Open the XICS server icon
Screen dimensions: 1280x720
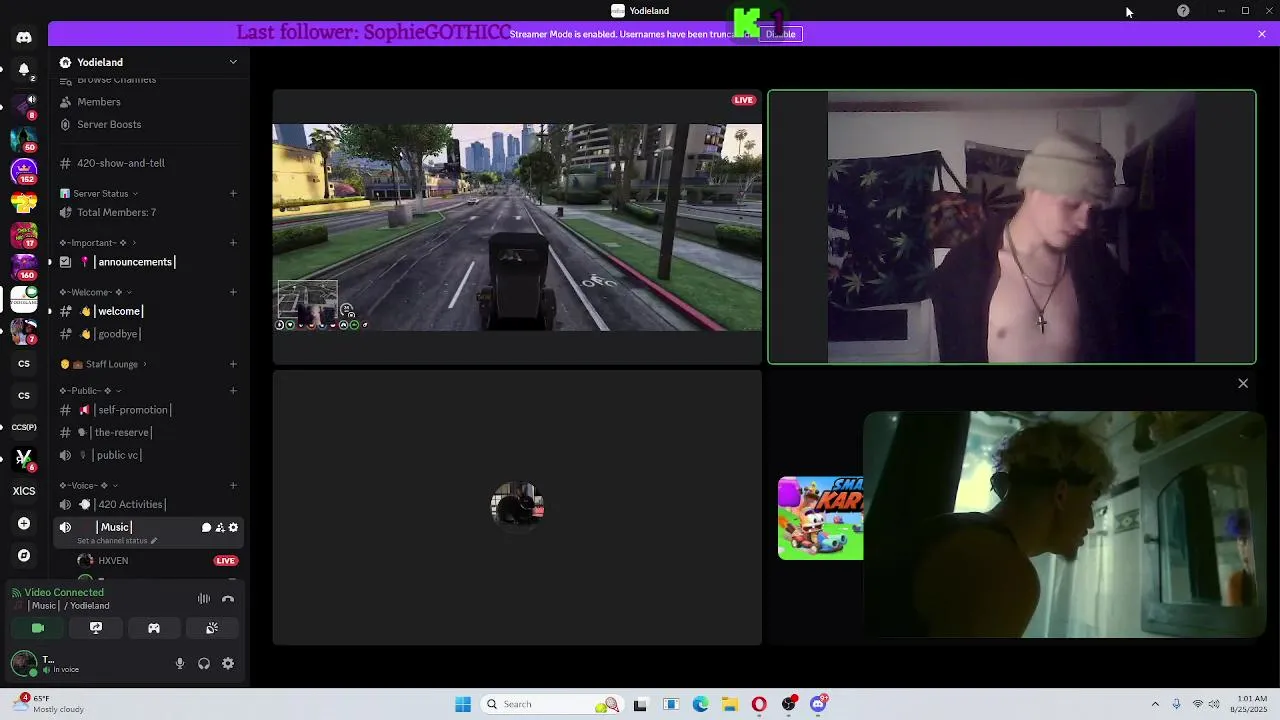click(x=24, y=491)
